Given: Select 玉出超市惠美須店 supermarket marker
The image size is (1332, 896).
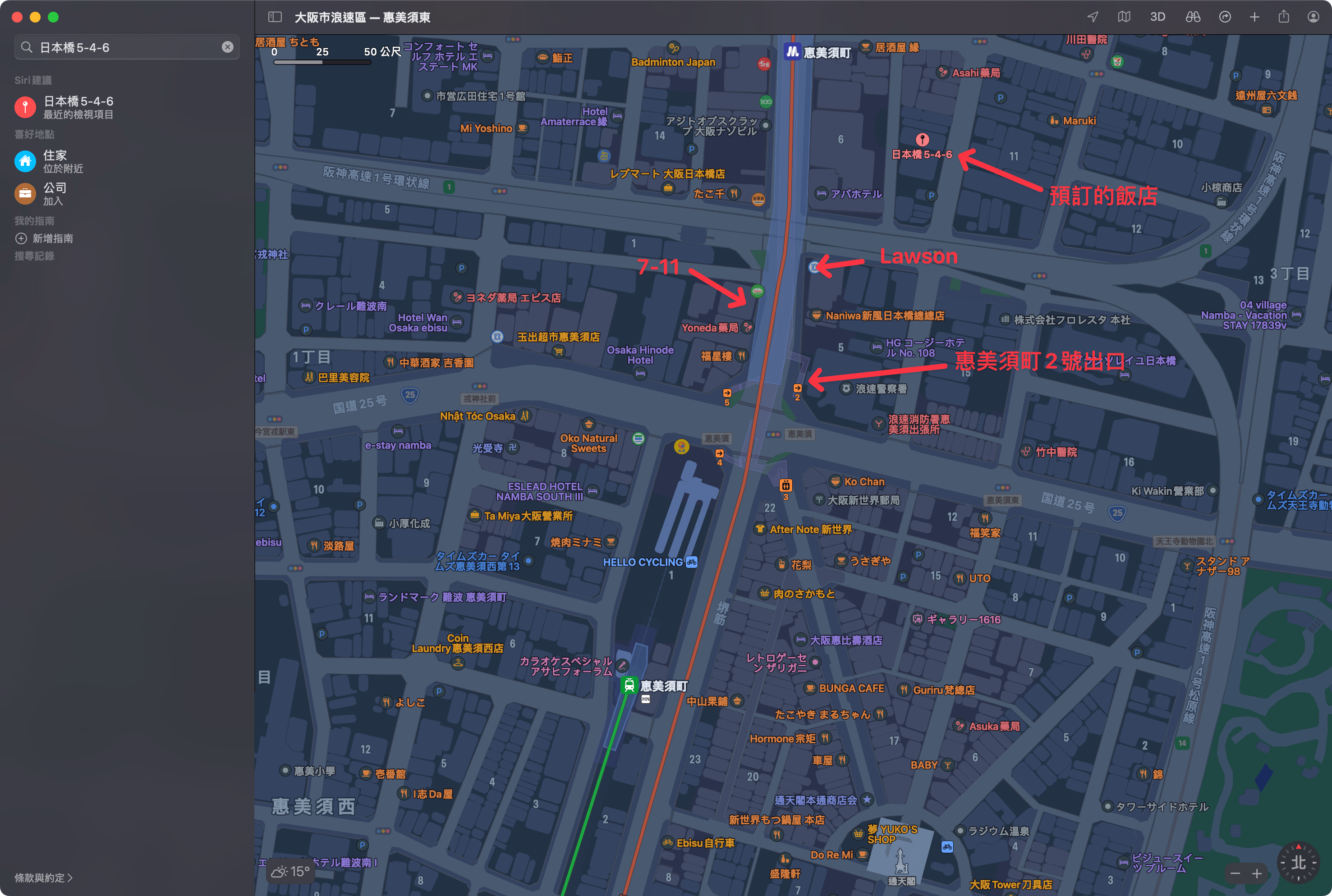Looking at the screenshot, I should pyautogui.click(x=559, y=352).
